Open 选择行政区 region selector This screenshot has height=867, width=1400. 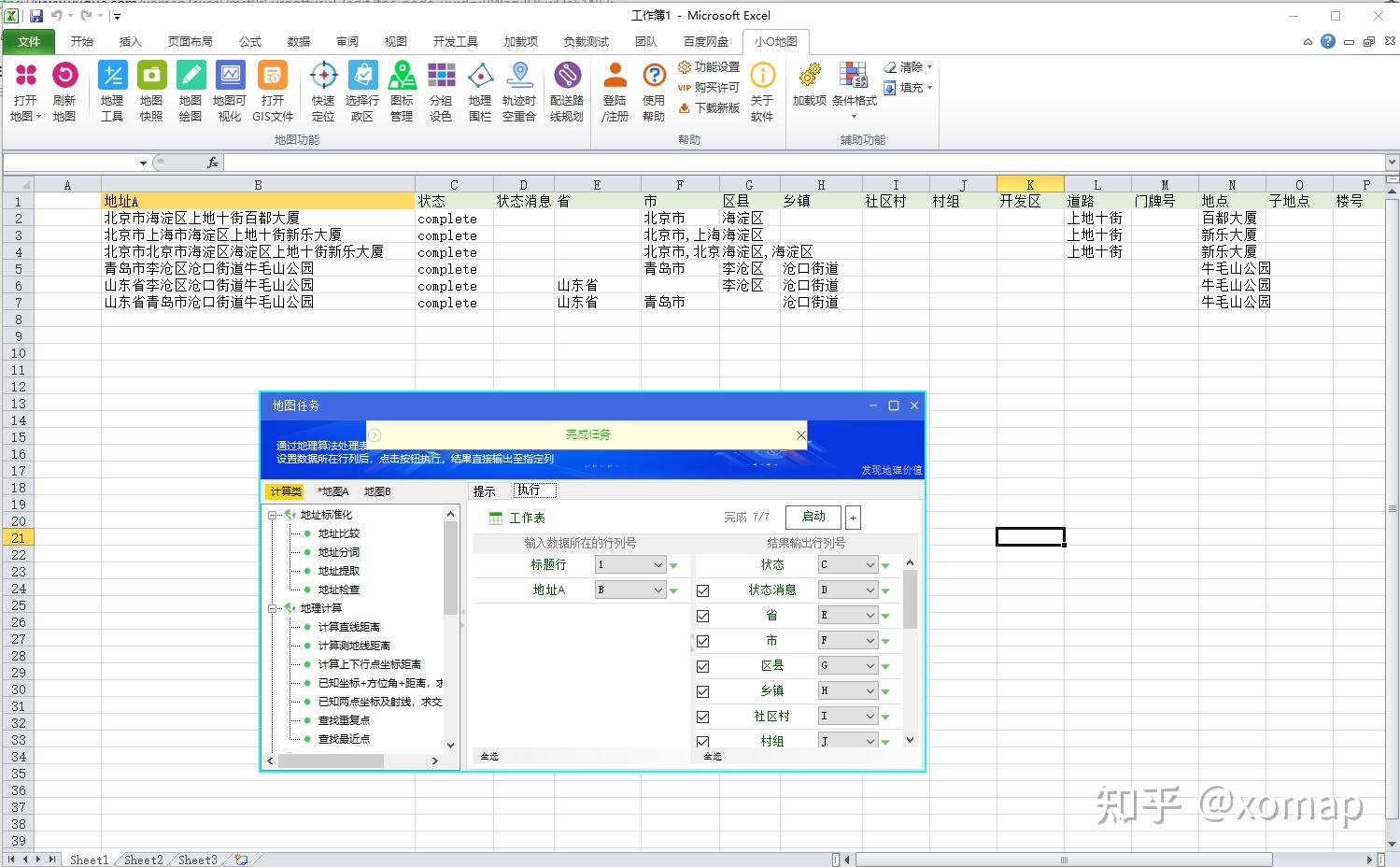point(362,91)
